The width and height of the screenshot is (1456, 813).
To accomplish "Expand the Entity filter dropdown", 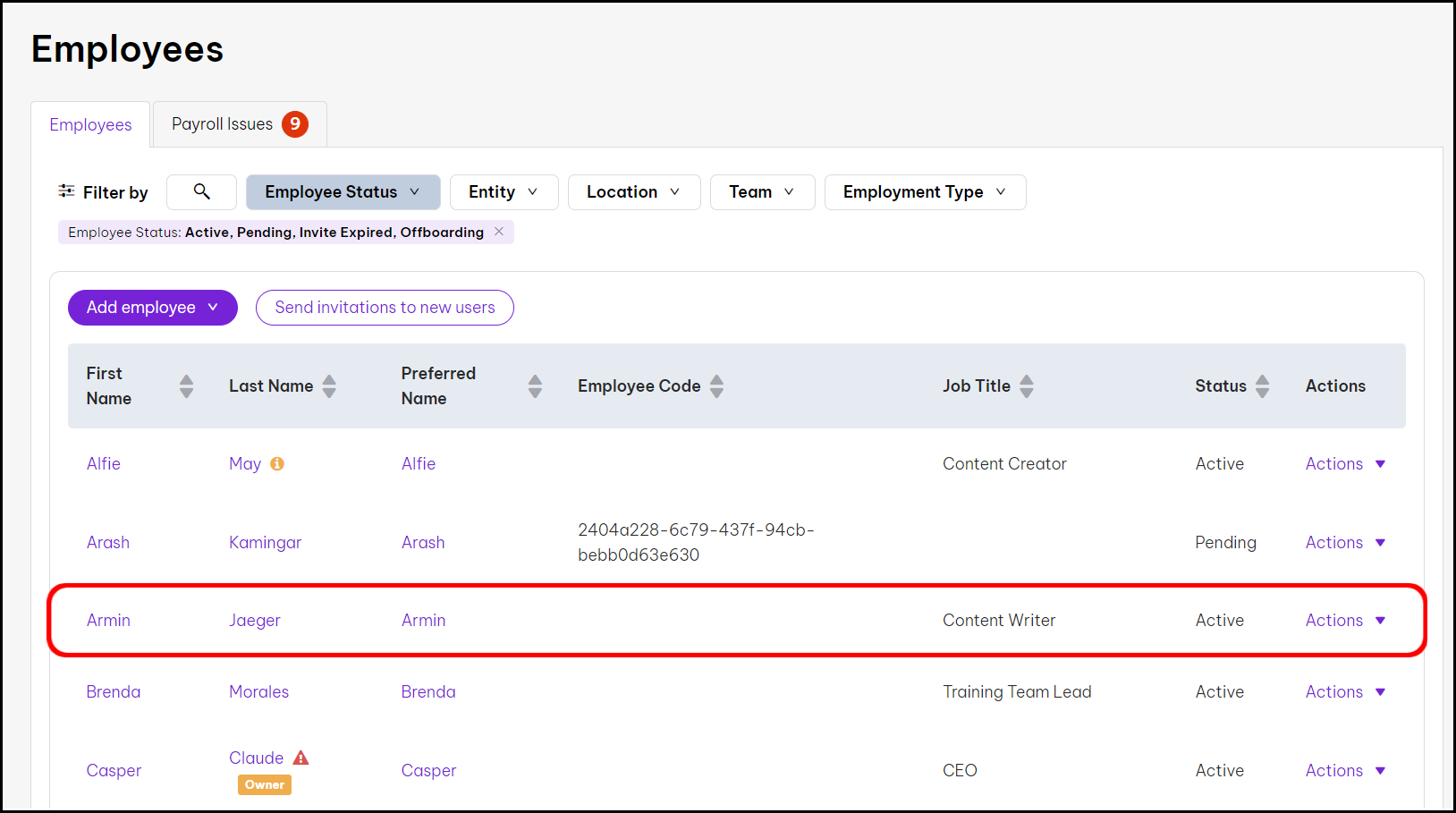I will pos(504,192).
